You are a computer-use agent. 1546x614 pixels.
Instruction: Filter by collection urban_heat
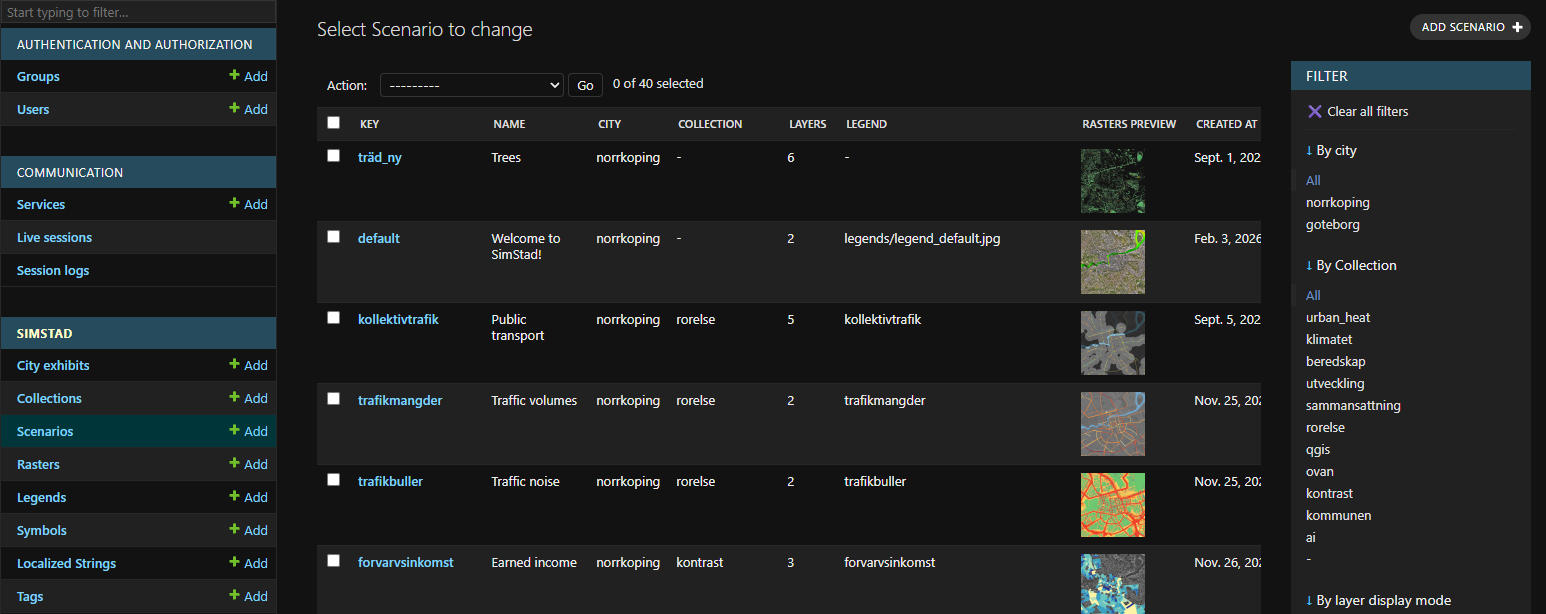click(1338, 317)
